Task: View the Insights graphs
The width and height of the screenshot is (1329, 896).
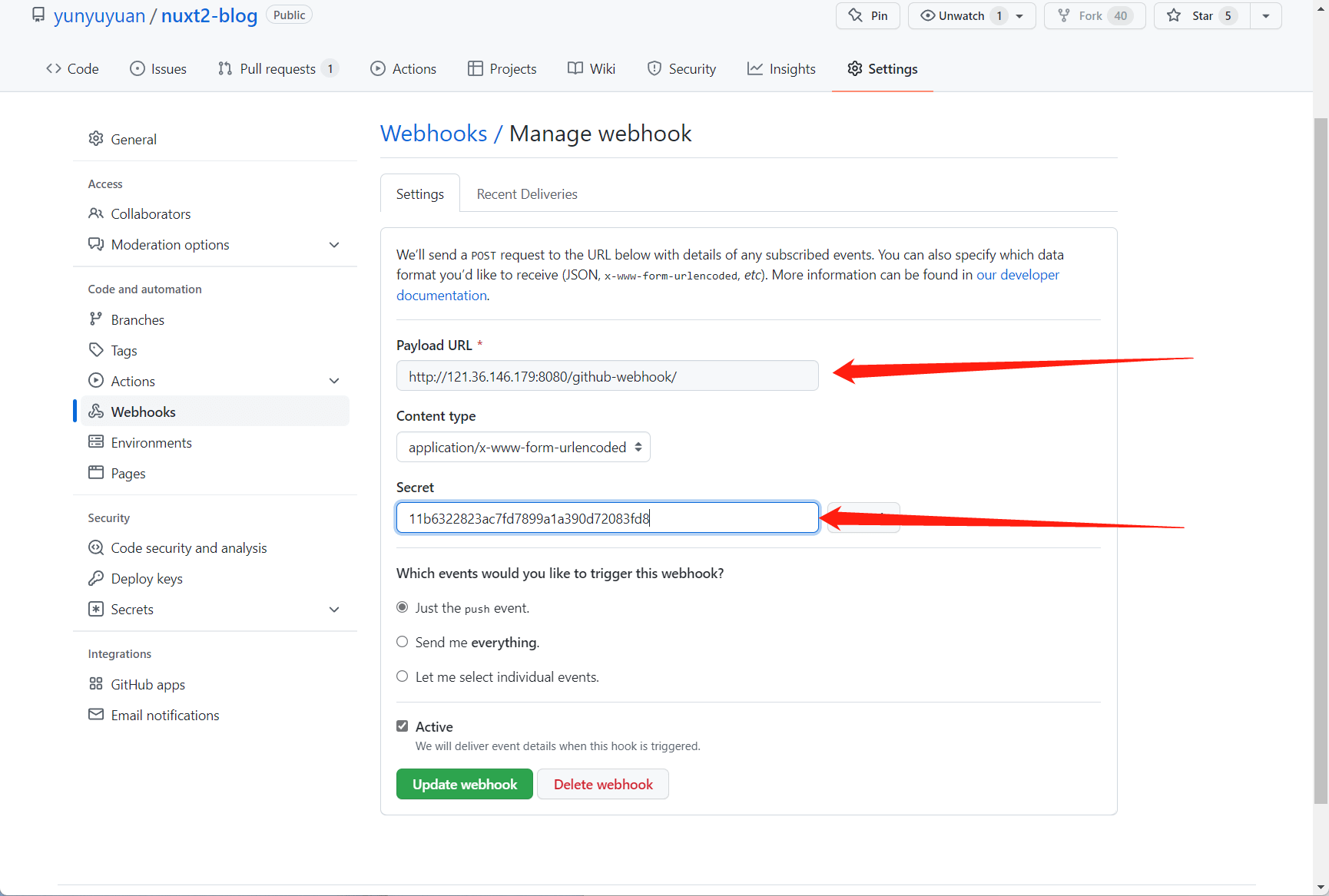Action: pyautogui.click(x=781, y=68)
